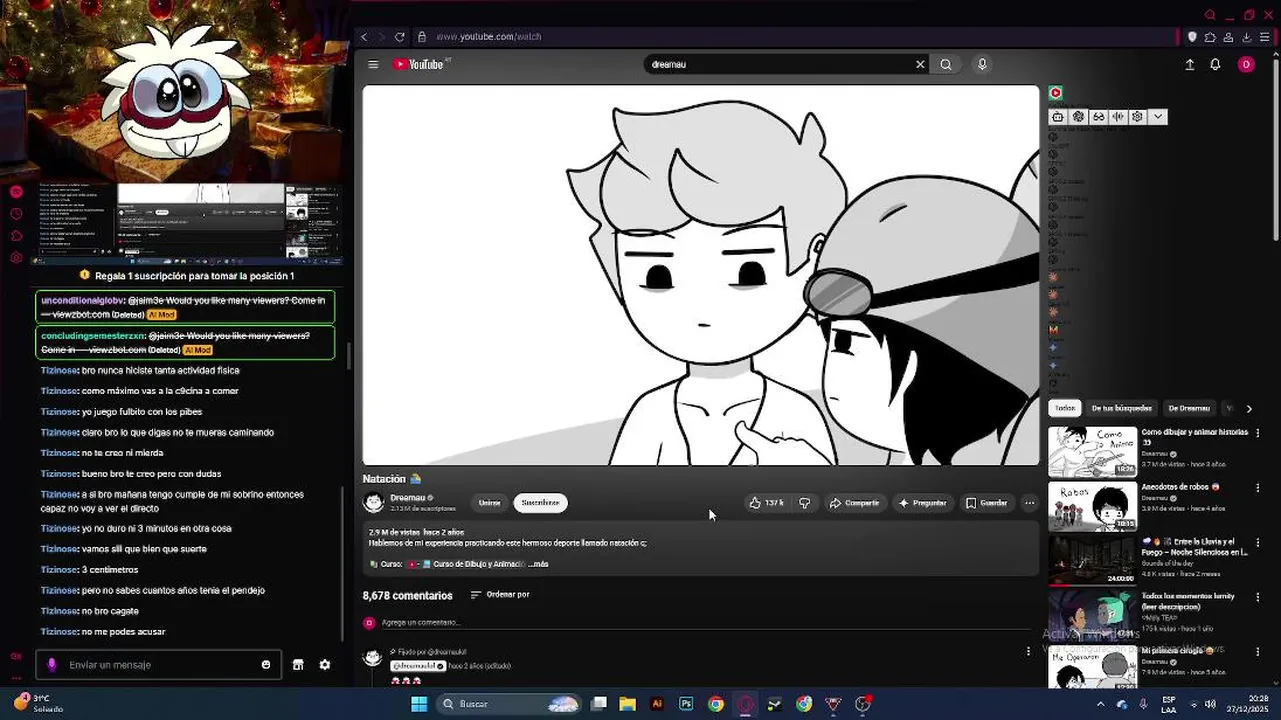Open the YouTube hamburger guide menu
The image size is (1281, 720).
[373, 64]
